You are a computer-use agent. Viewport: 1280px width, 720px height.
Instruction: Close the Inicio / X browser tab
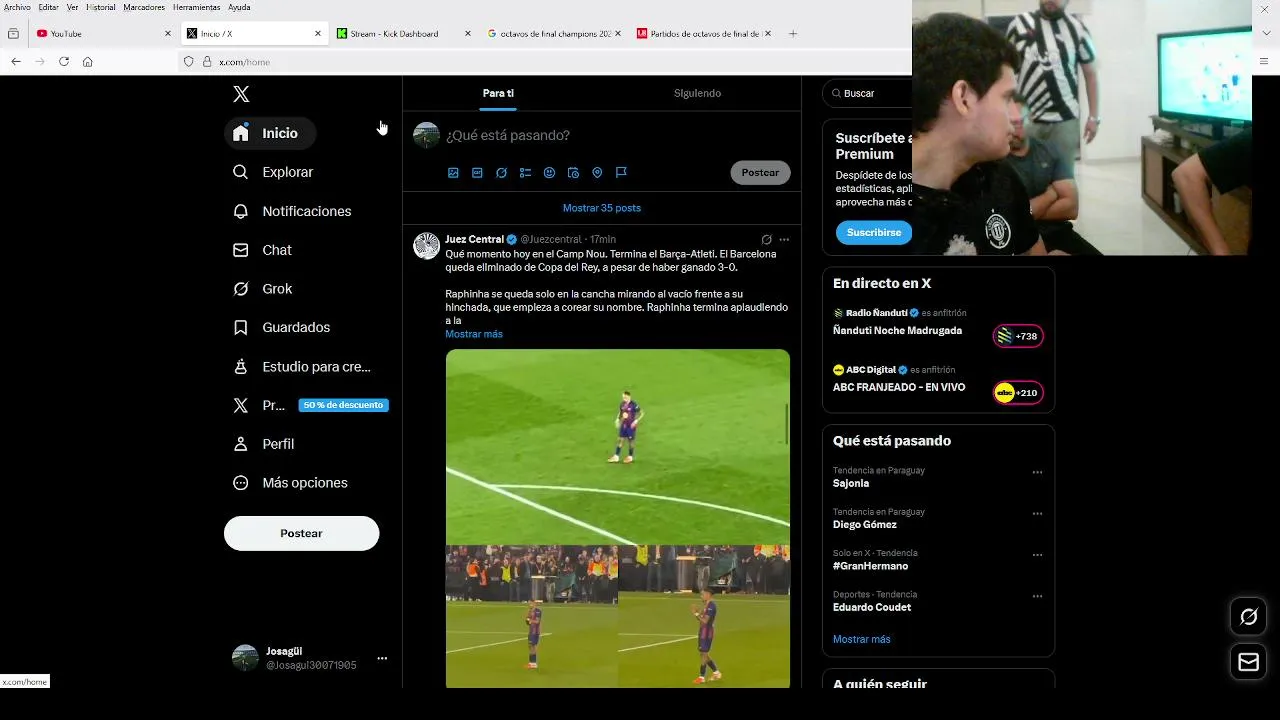(318, 33)
